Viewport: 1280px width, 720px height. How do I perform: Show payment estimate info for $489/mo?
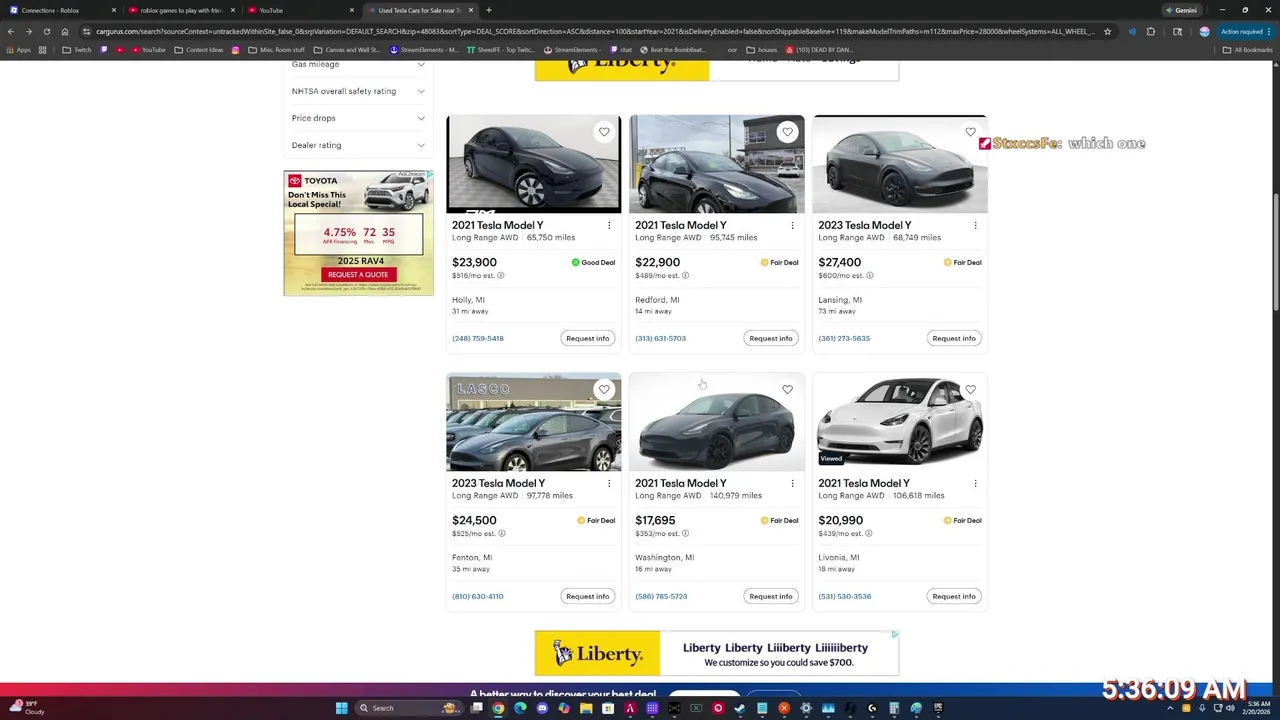click(685, 276)
